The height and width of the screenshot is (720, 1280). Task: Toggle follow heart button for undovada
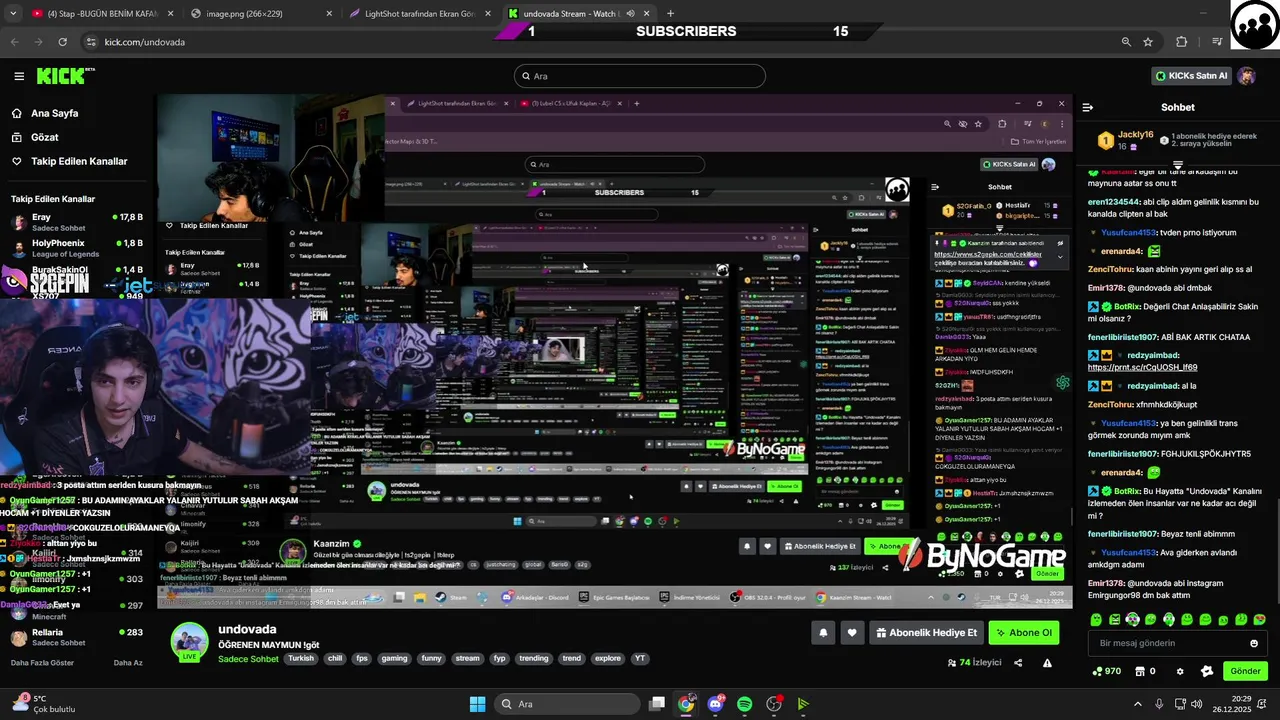[852, 632]
